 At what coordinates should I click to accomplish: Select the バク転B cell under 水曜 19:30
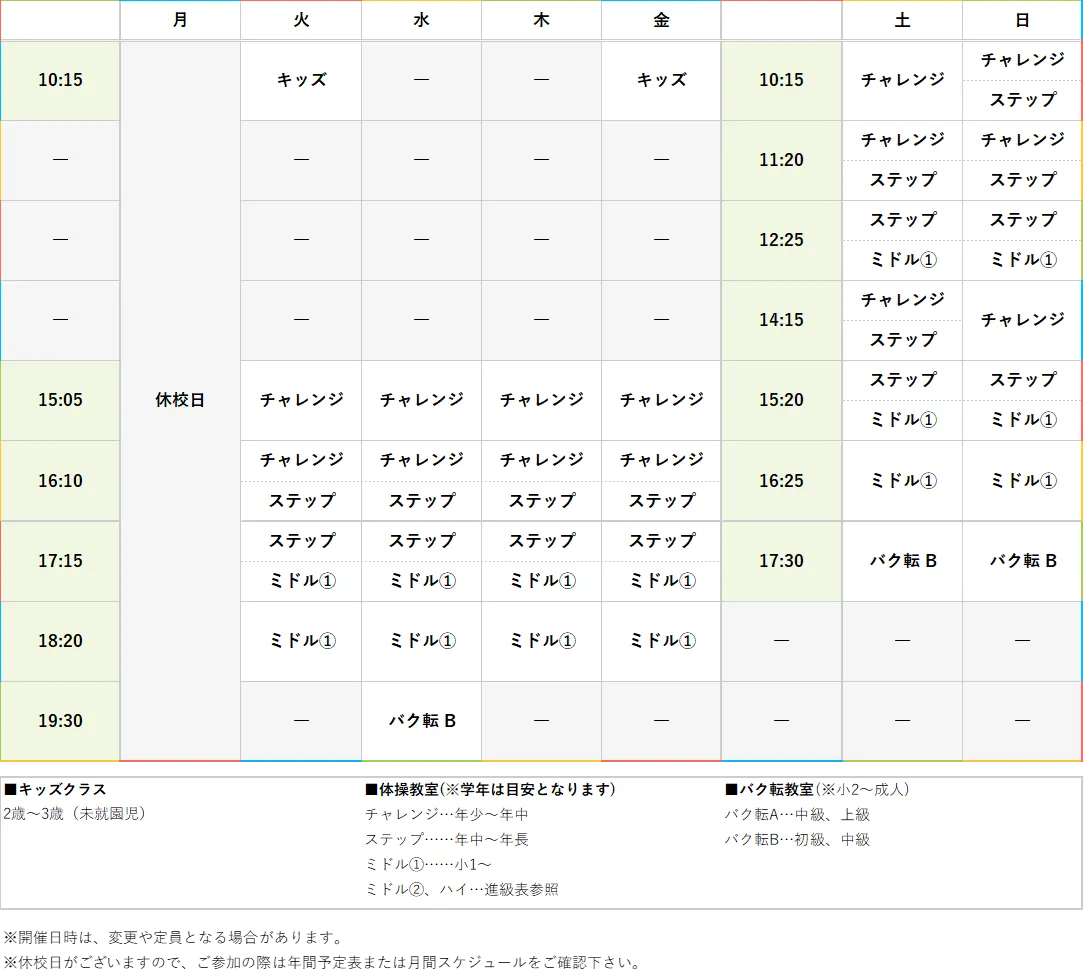[x=421, y=720]
